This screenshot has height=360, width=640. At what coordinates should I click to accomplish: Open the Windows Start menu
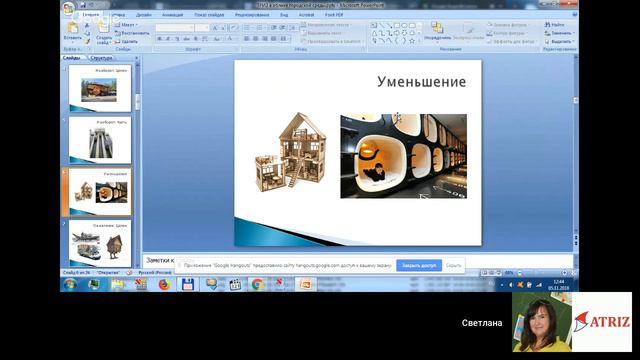coord(70,284)
